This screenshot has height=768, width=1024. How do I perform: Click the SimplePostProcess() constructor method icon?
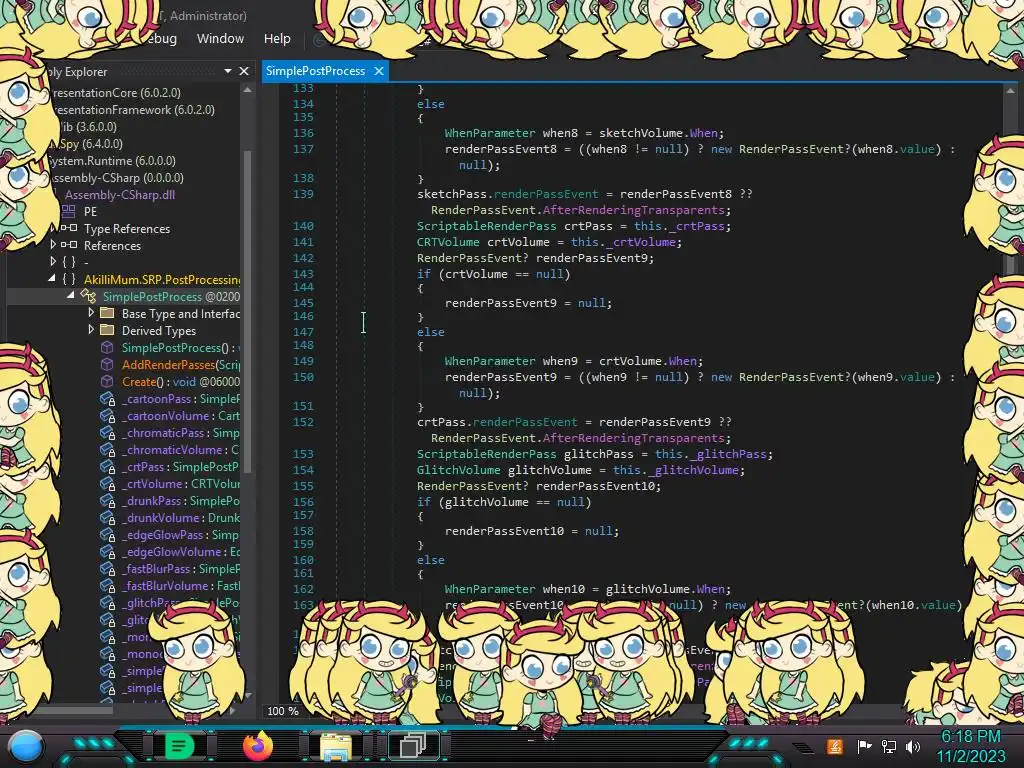(107, 347)
